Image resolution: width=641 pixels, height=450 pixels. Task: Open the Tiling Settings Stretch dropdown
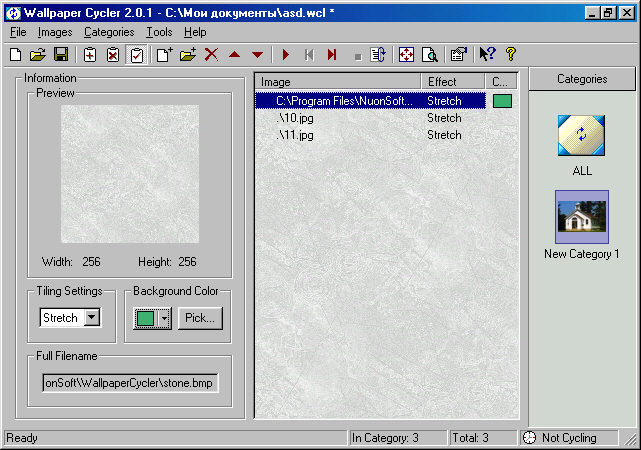[x=92, y=318]
